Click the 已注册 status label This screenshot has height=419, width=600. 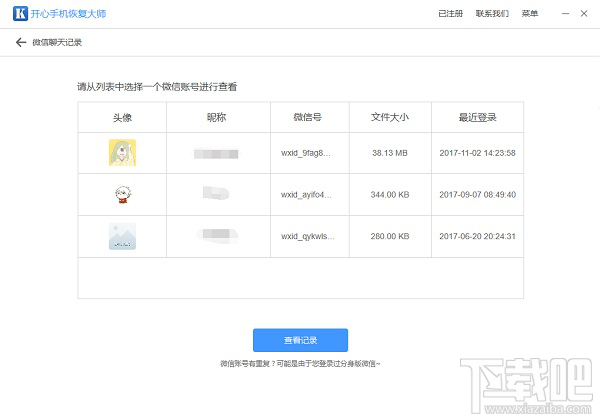450,13
